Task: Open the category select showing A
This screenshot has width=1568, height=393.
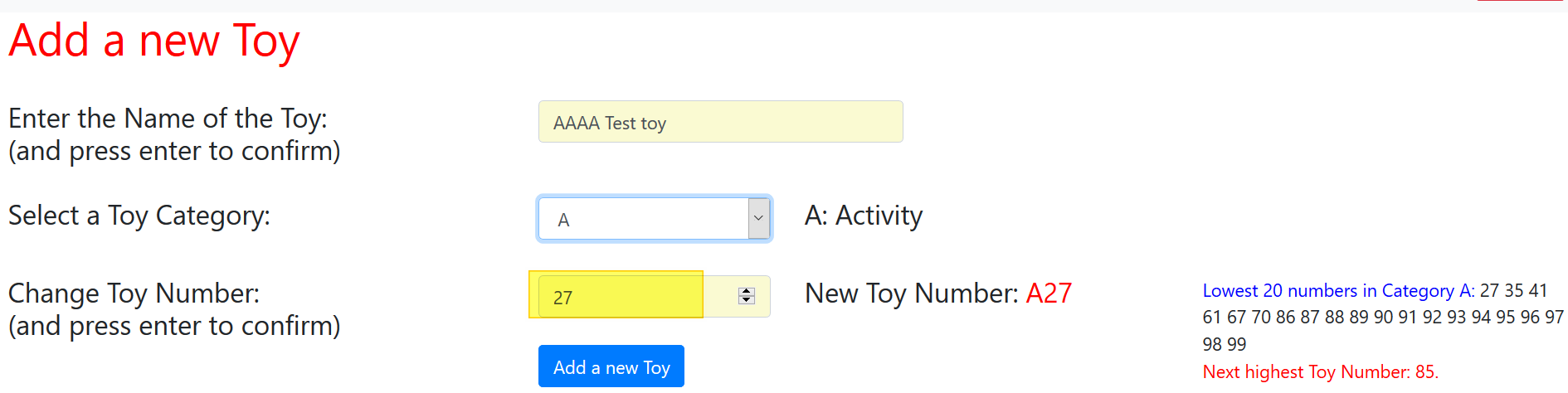Action: [x=644, y=219]
